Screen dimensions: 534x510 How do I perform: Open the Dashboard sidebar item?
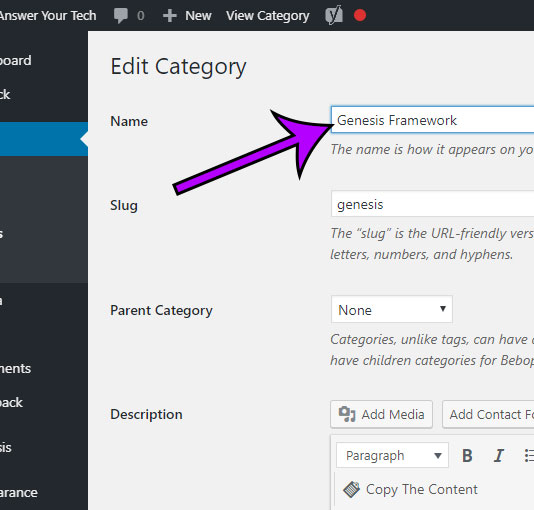click(44, 61)
